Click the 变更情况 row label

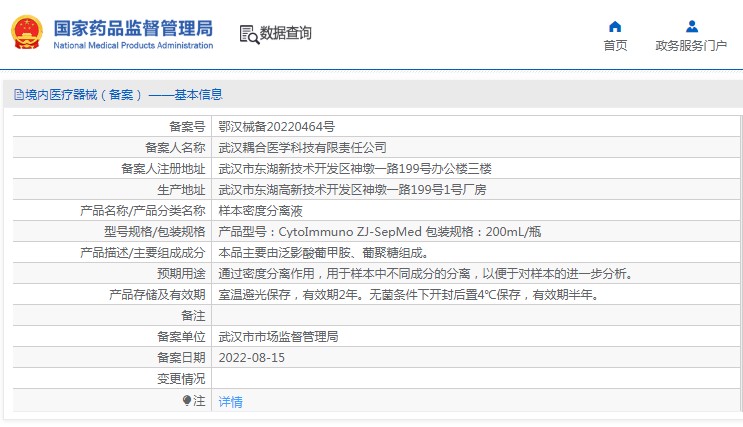181,379
